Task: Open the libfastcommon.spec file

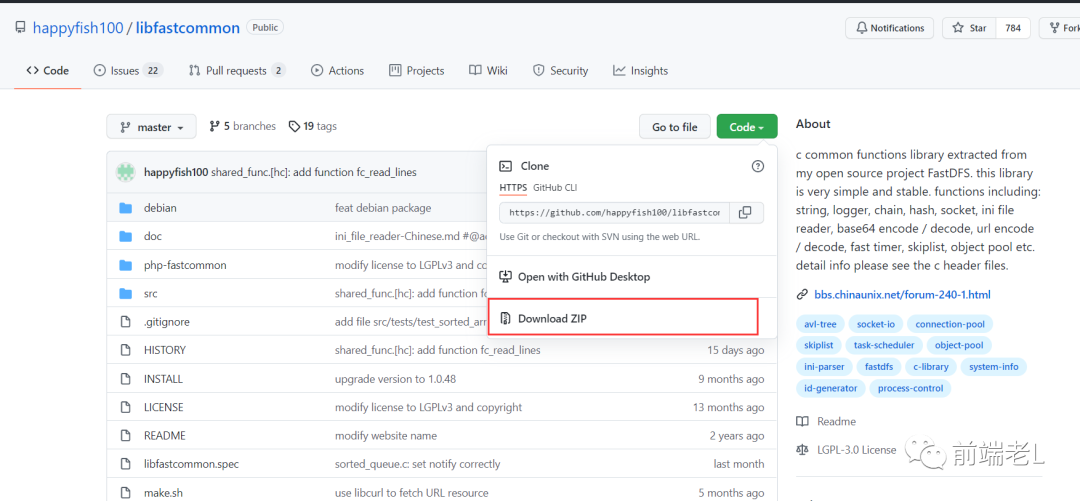Action: (x=191, y=464)
